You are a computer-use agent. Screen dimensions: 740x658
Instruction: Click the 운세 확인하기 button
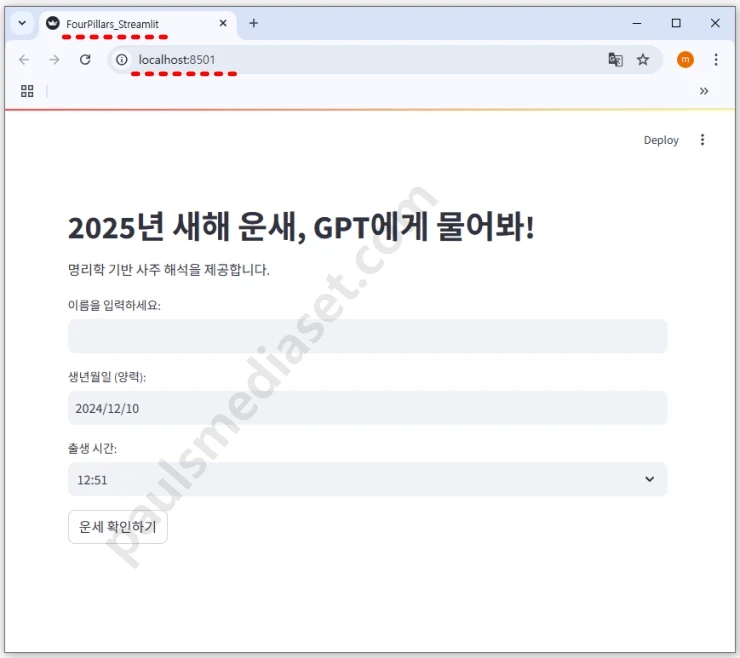click(118, 527)
